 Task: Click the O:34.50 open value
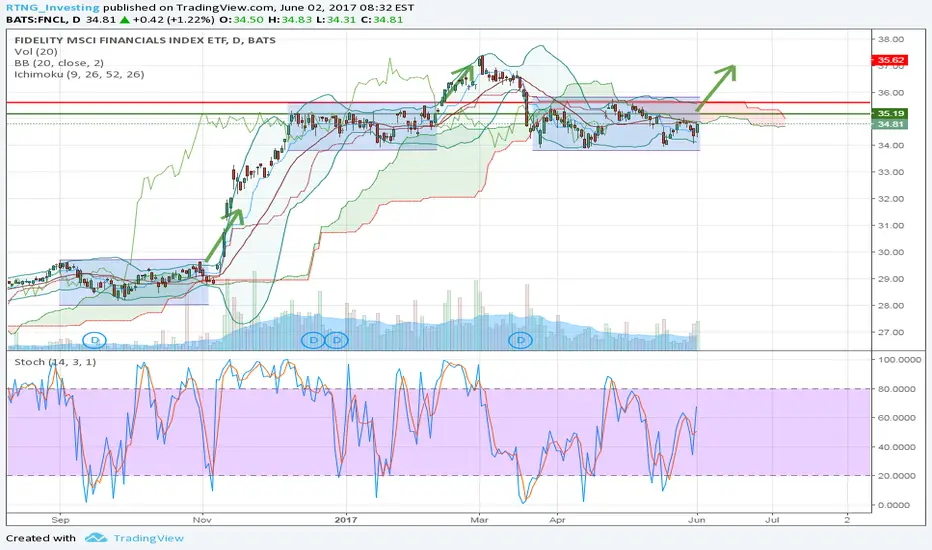[x=241, y=20]
